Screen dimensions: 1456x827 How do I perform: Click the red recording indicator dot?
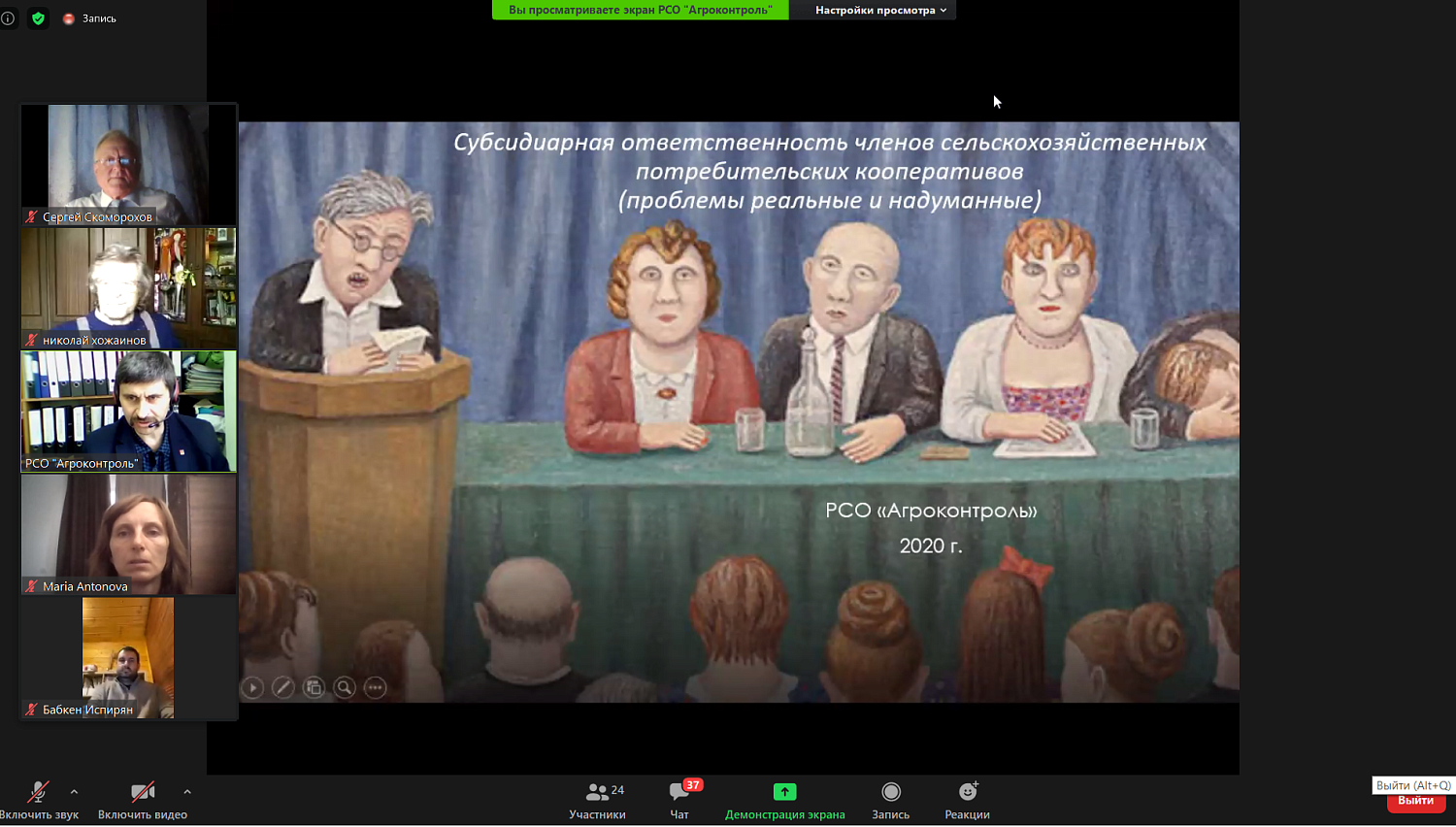[x=69, y=18]
